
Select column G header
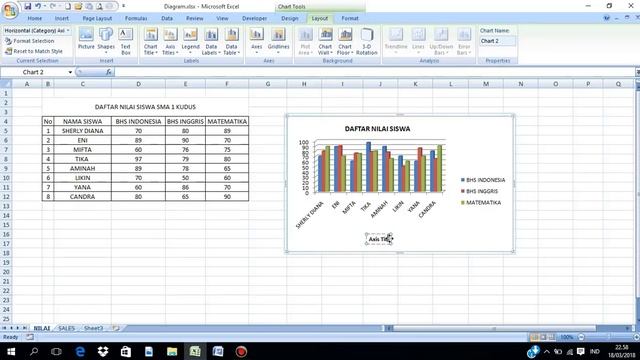(268, 84)
